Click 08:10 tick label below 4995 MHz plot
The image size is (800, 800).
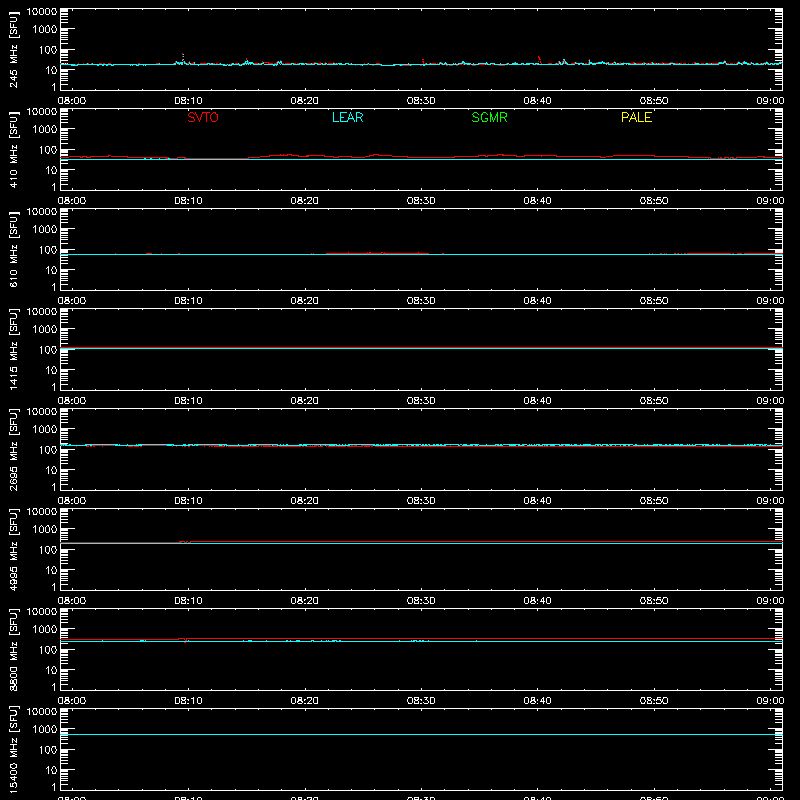[x=188, y=601]
